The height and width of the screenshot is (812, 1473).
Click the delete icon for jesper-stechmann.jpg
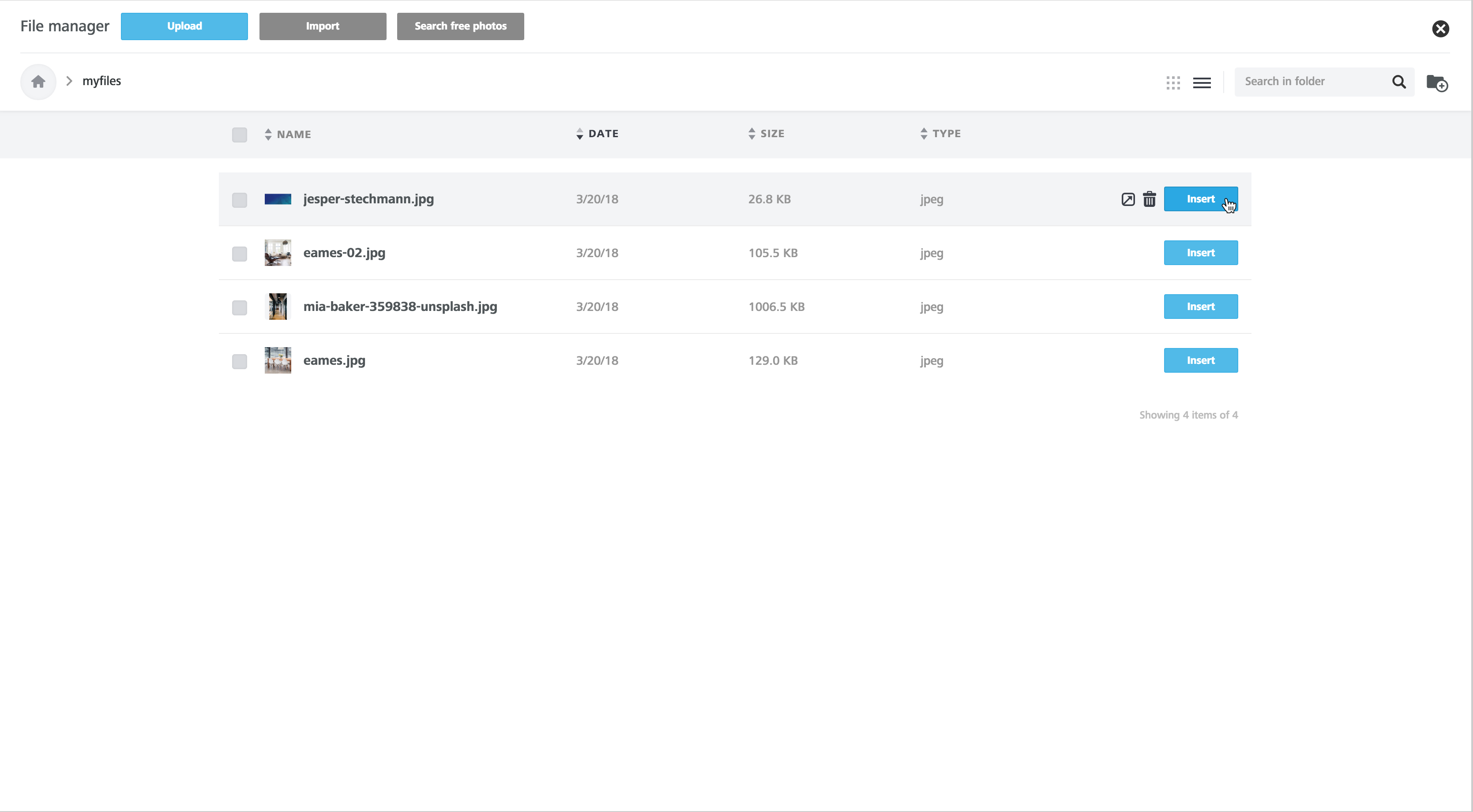1150,199
